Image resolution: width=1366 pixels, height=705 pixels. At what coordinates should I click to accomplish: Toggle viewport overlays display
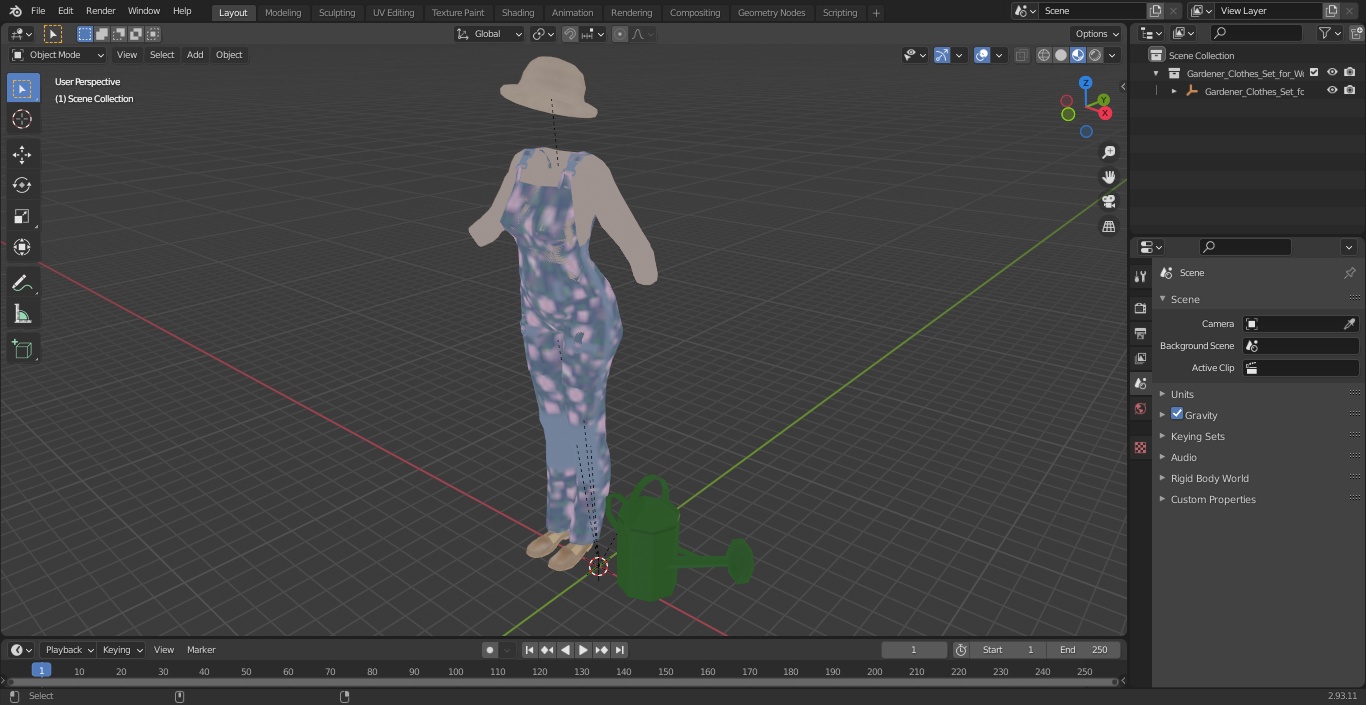pos(982,55)
